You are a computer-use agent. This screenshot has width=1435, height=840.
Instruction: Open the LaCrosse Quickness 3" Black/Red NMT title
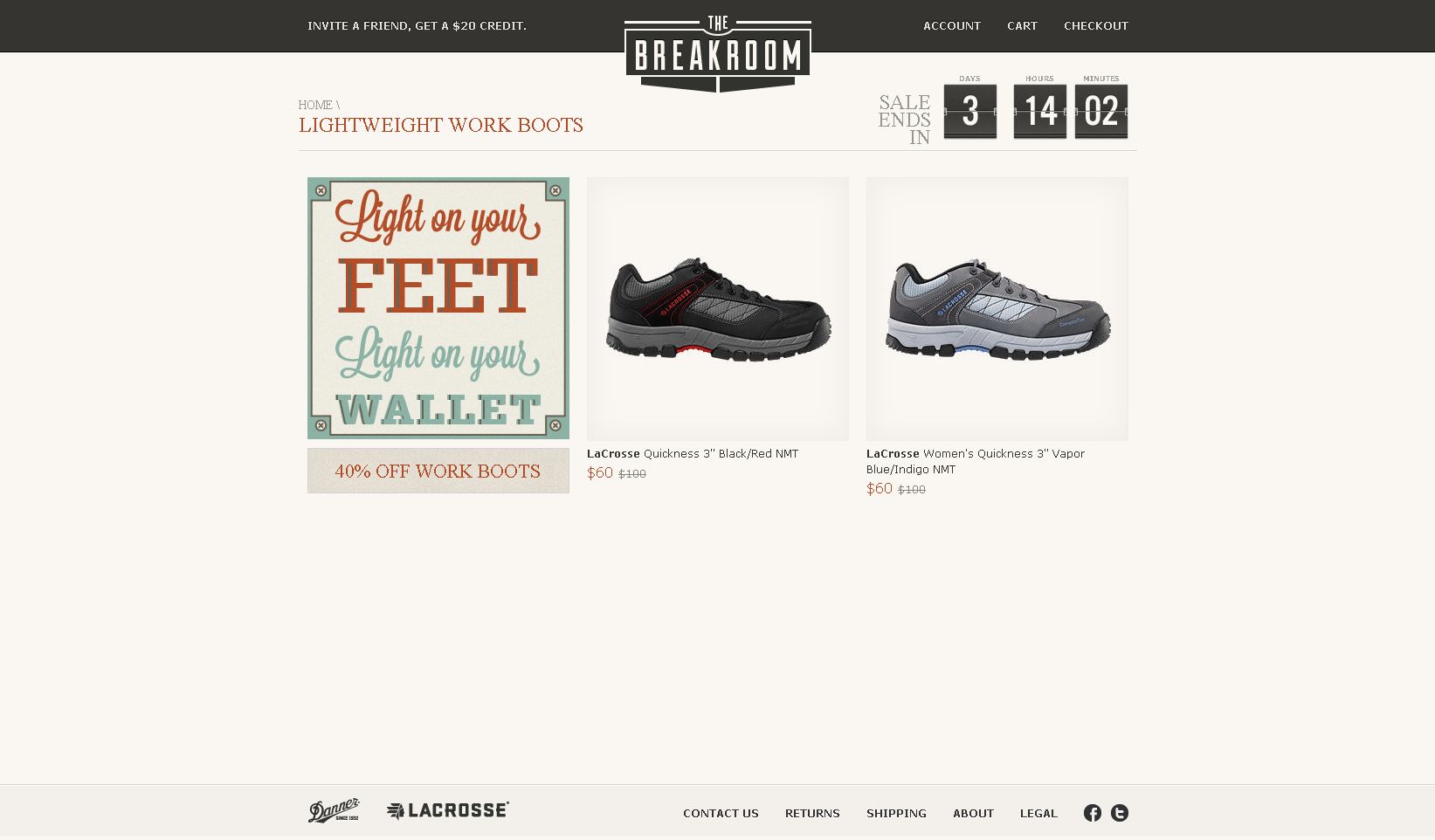(693, 454)
